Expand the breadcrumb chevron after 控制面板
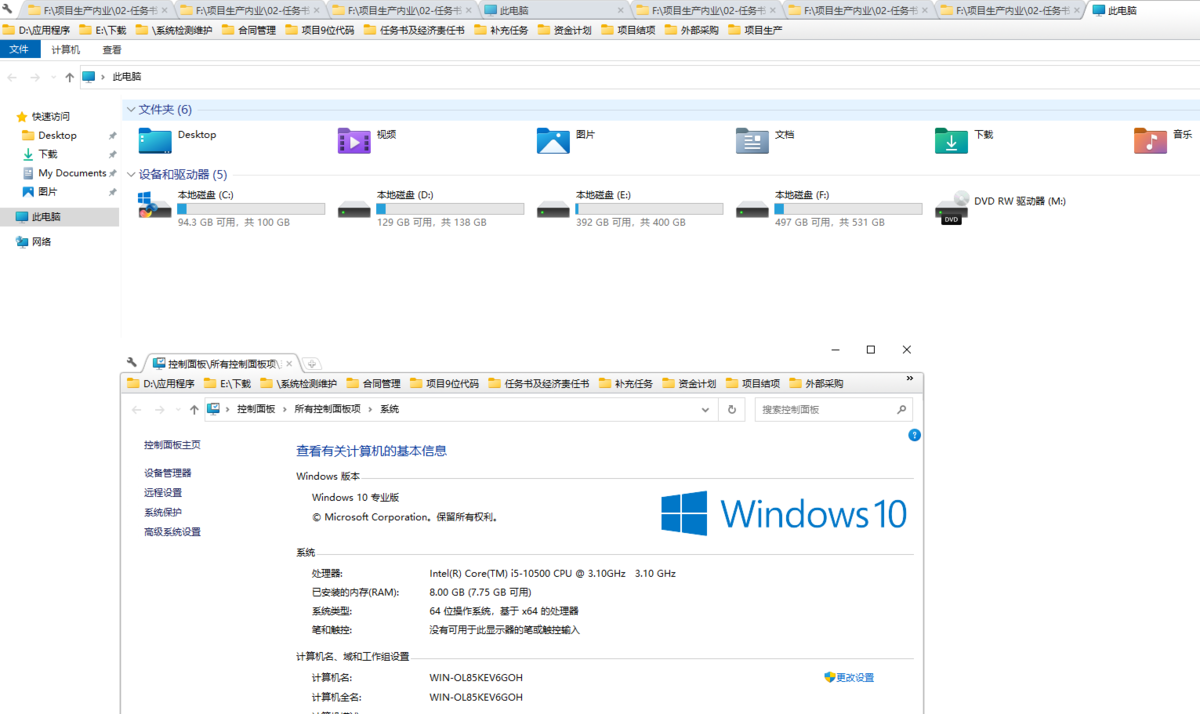 click(285, 410)
